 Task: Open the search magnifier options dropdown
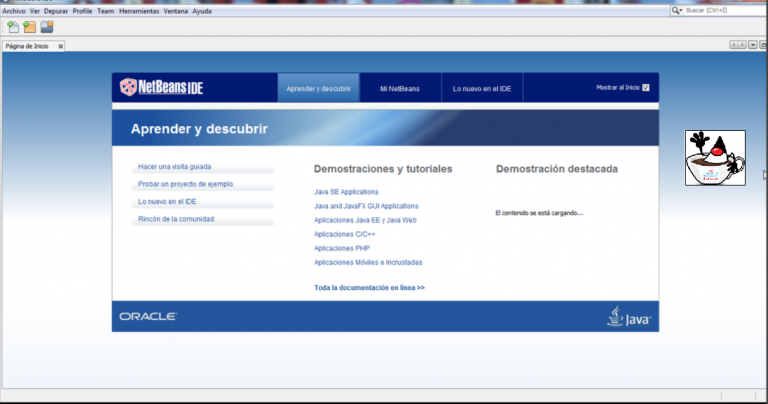pos(677,10)
